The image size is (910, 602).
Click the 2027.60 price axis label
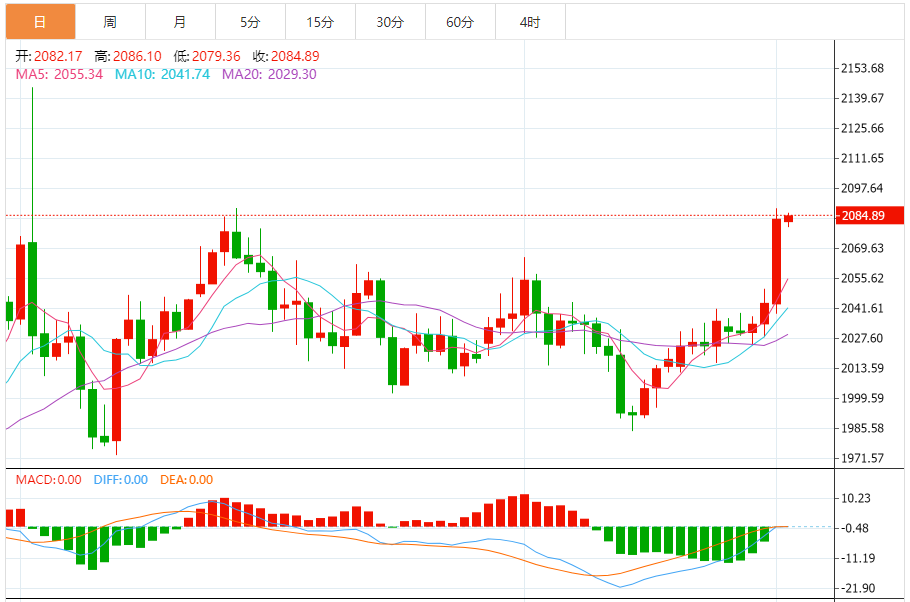click(x=862, y=338)
